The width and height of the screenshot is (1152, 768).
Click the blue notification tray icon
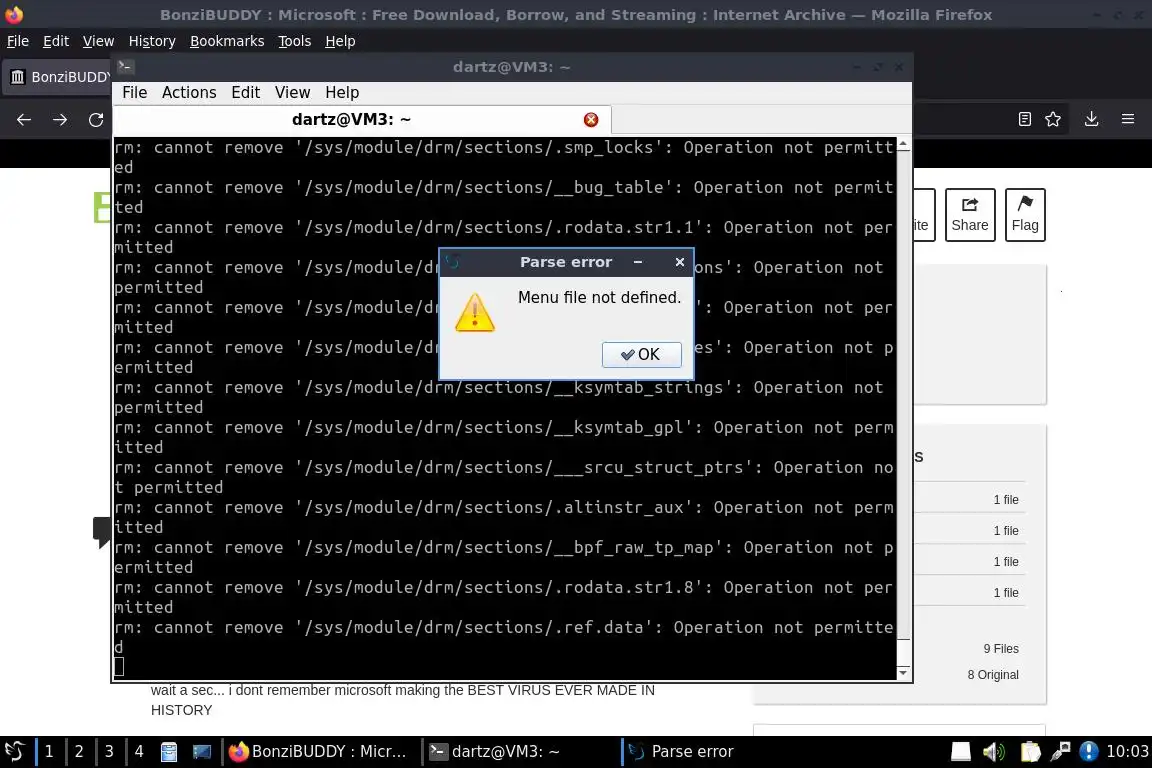(1089, 751)
